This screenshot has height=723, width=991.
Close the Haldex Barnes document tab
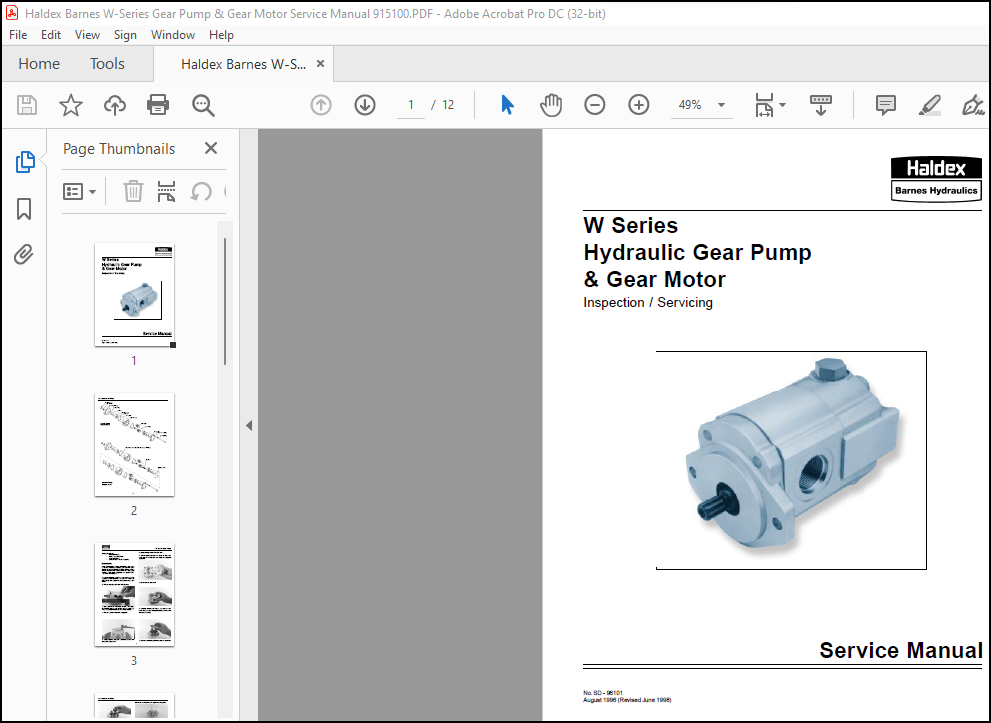pyautogui.click(x=320, y=64)
